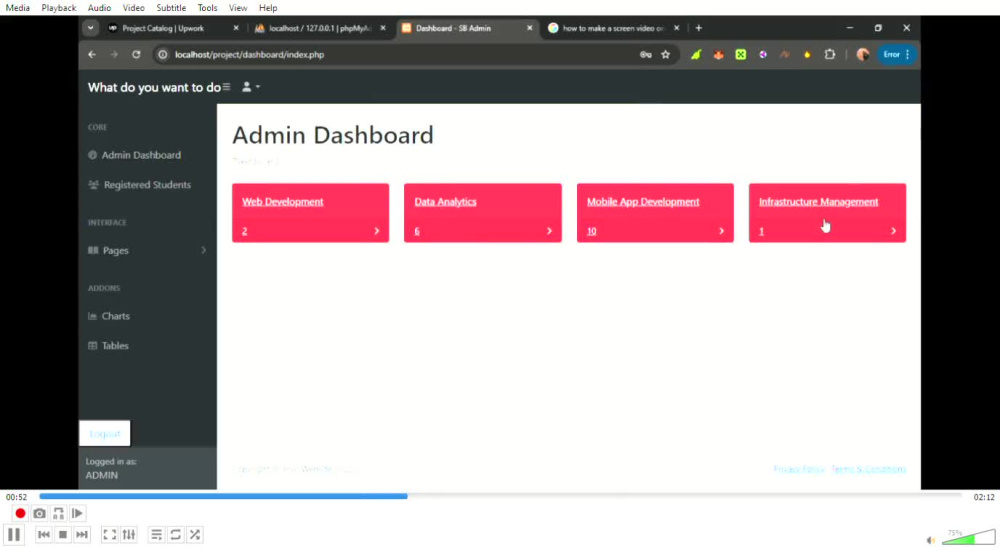Toggle fullscreen video mode

click(x=110, y=534)
